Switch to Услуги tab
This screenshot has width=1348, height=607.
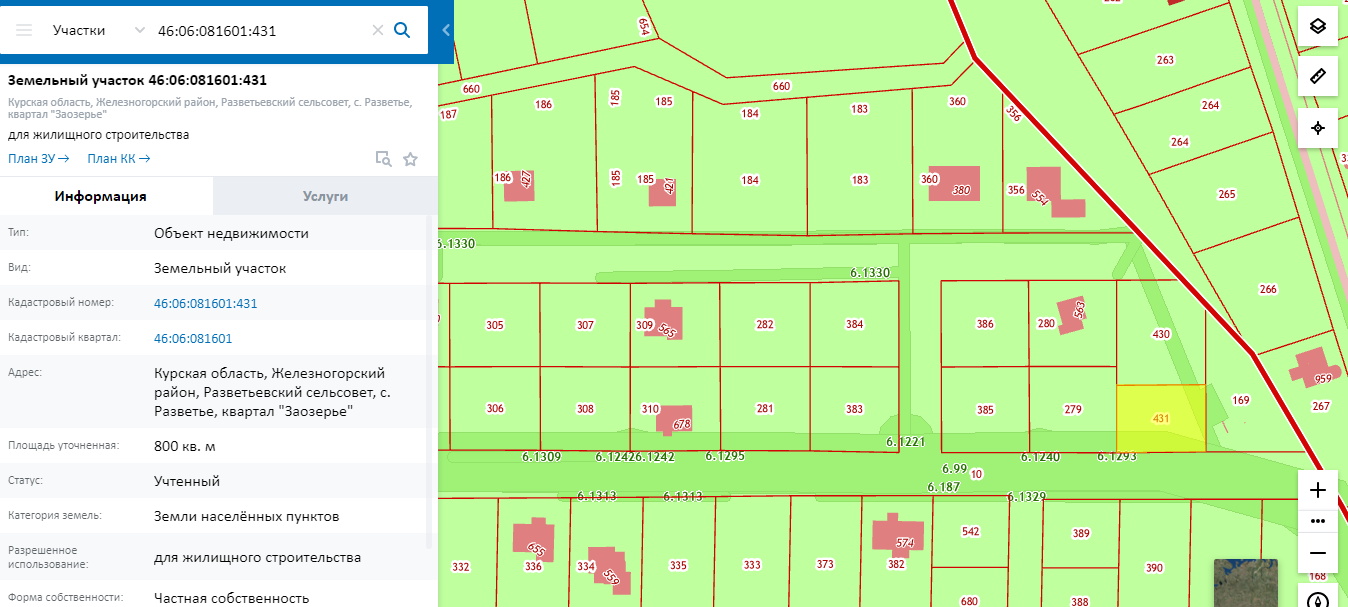pos(326,196)
